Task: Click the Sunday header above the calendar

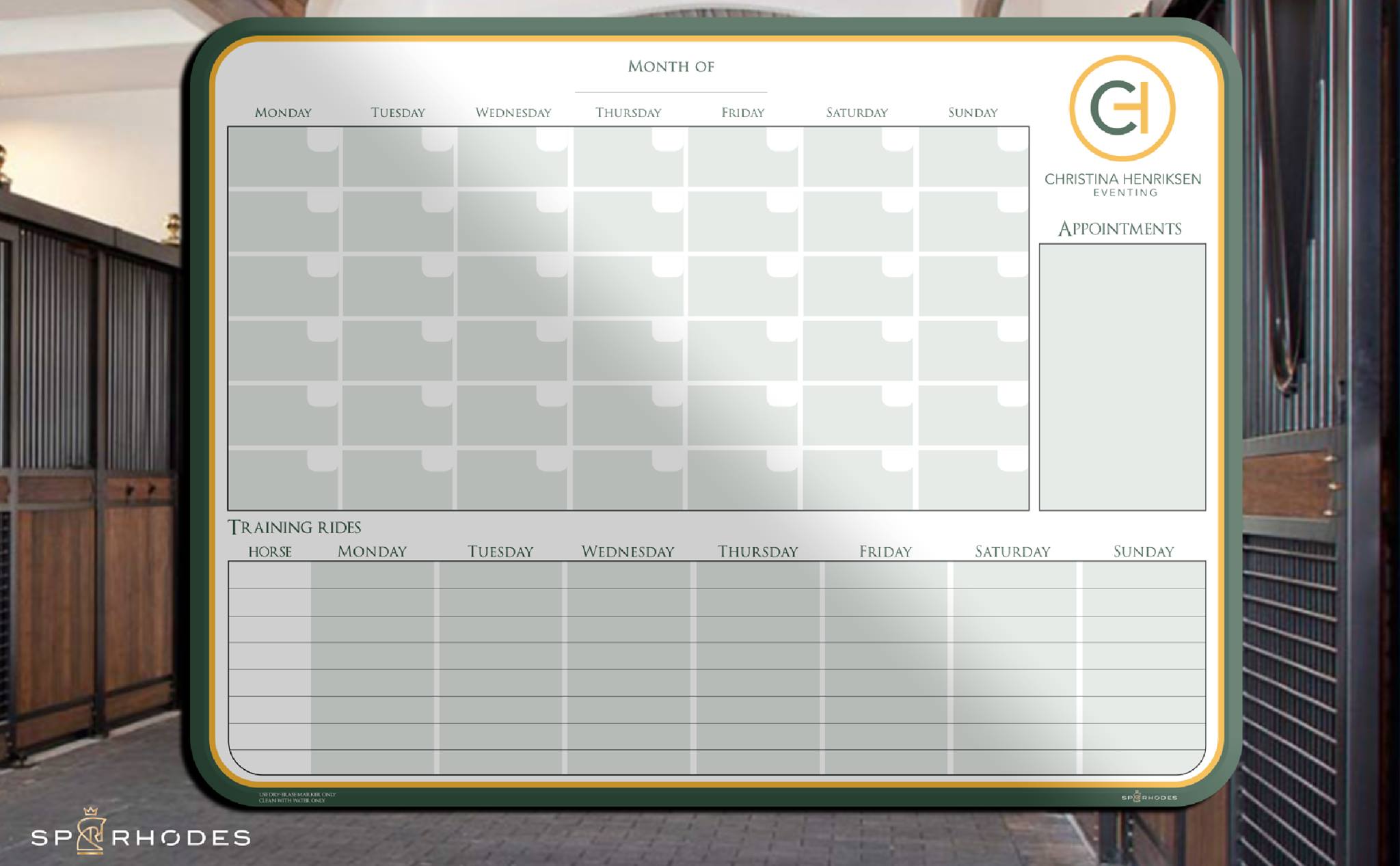Action: 972,112
